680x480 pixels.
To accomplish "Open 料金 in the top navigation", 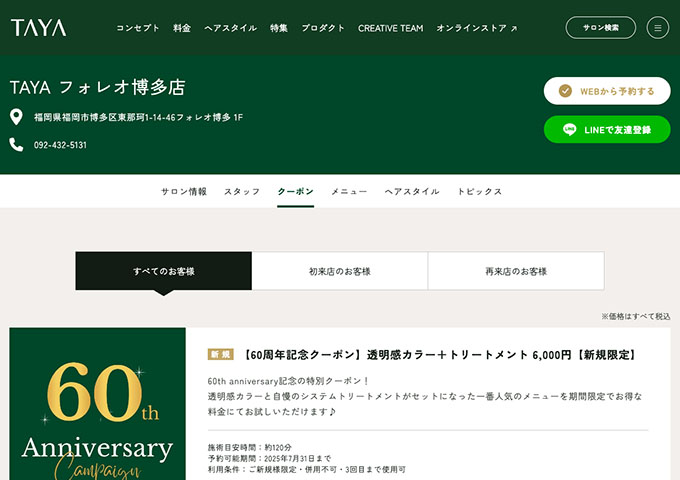I will tap(182, 28).
